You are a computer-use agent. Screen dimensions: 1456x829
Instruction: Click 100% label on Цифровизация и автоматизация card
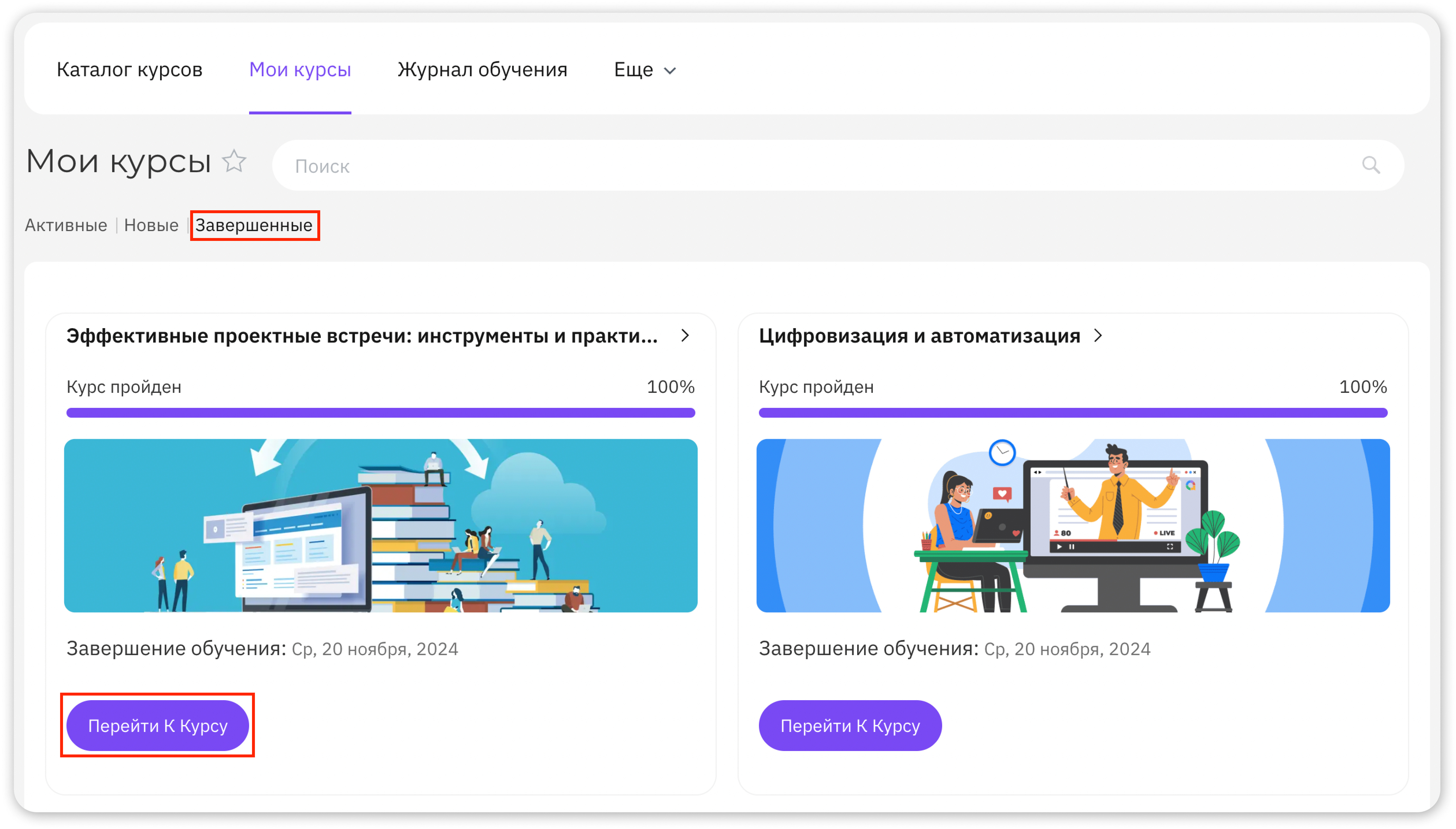1363,386
